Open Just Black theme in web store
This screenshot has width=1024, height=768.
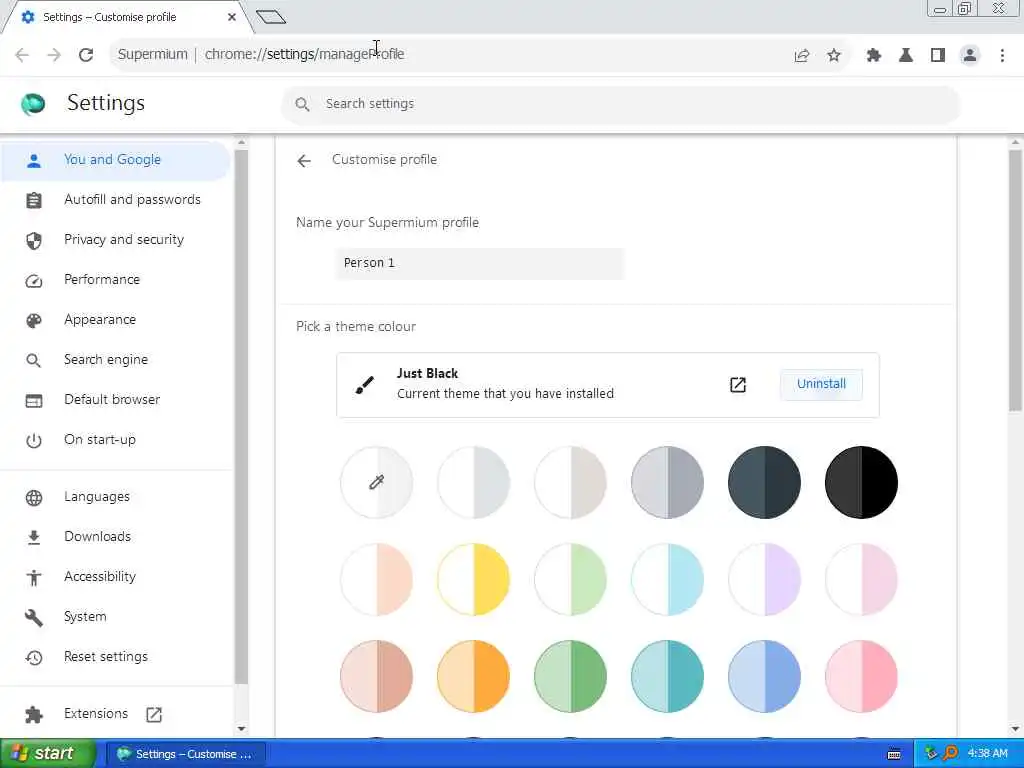coord(738,385)
